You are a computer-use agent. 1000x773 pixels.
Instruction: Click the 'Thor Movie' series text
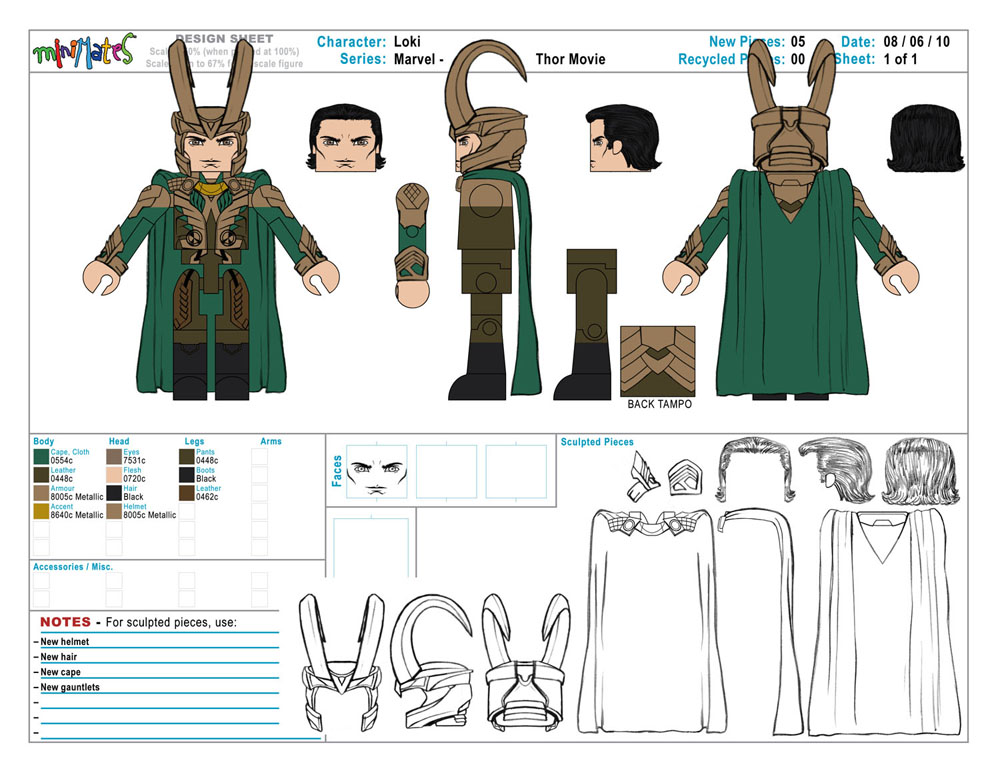570,59
